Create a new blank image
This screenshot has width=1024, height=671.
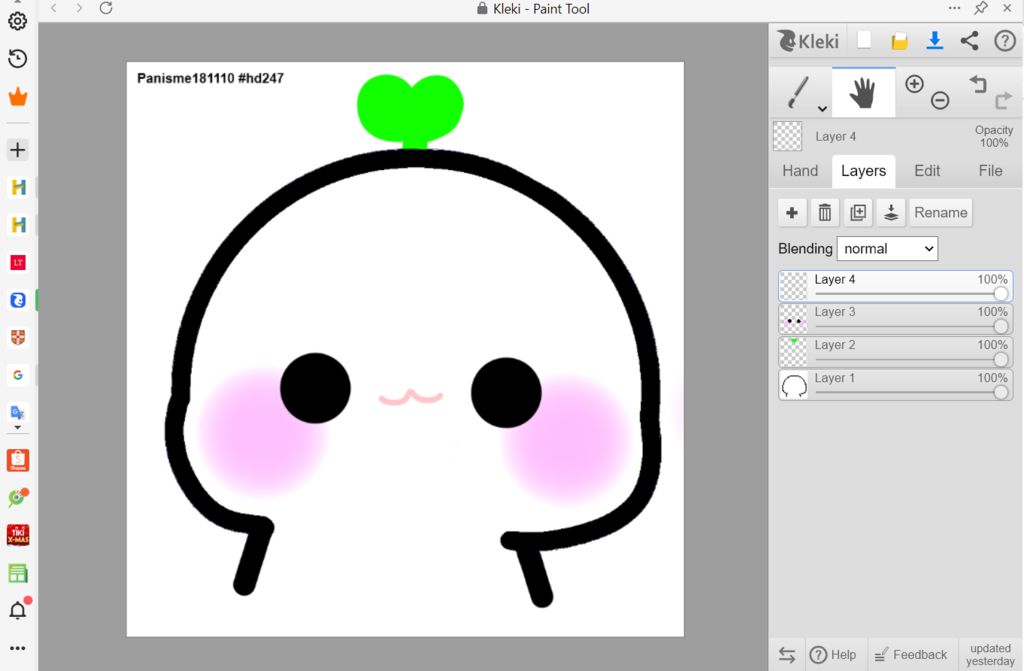[864, 41]
